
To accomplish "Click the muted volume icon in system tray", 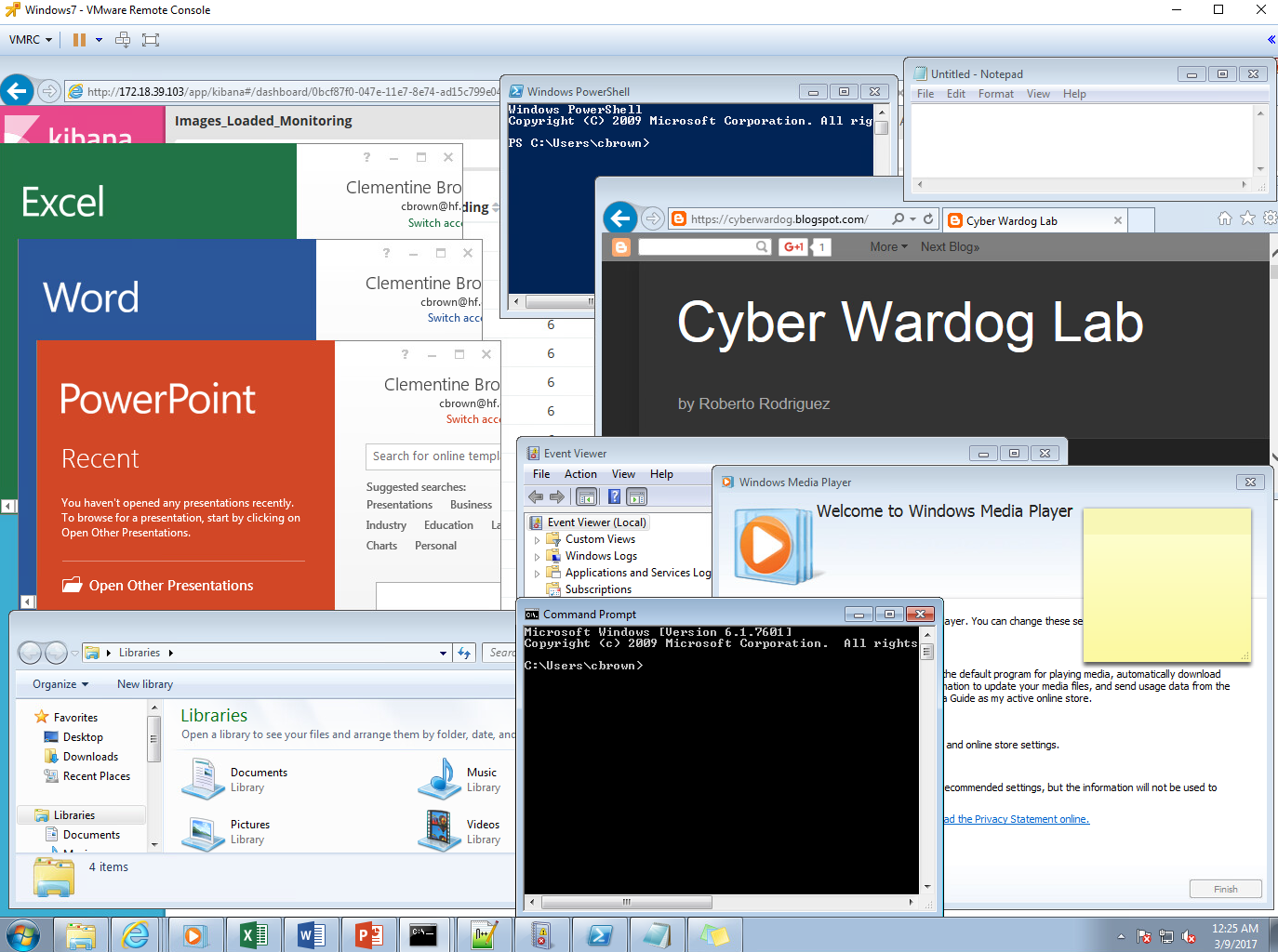I will click(x=1189, y=936).
